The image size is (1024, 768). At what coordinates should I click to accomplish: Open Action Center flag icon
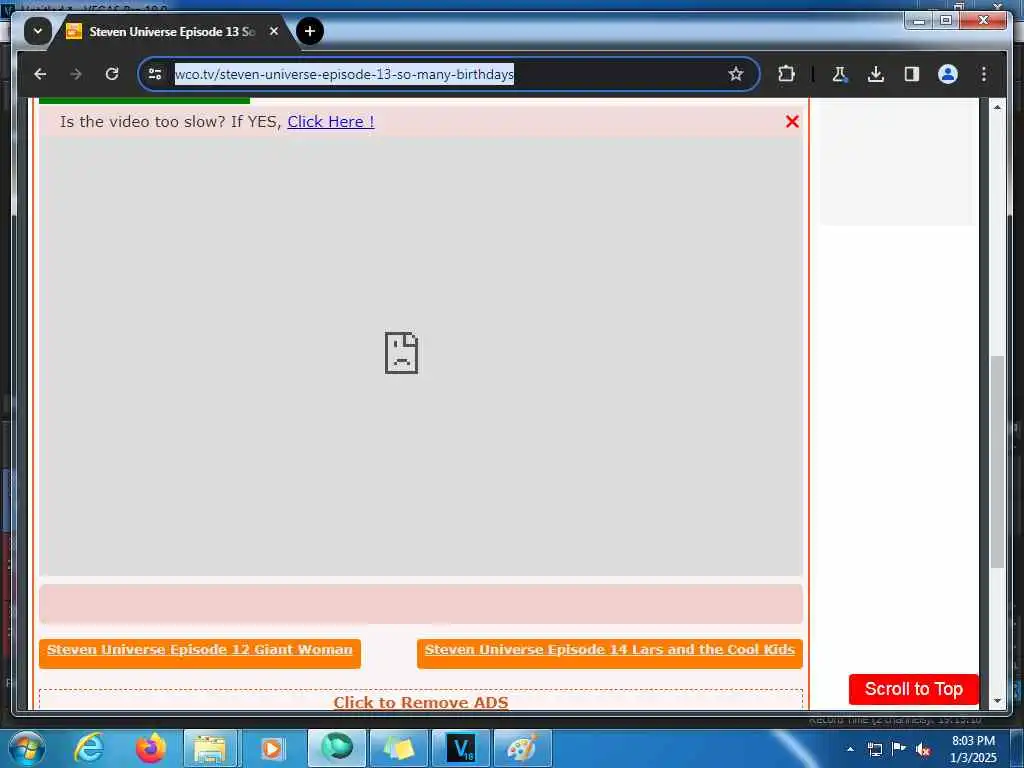(899, 748)
